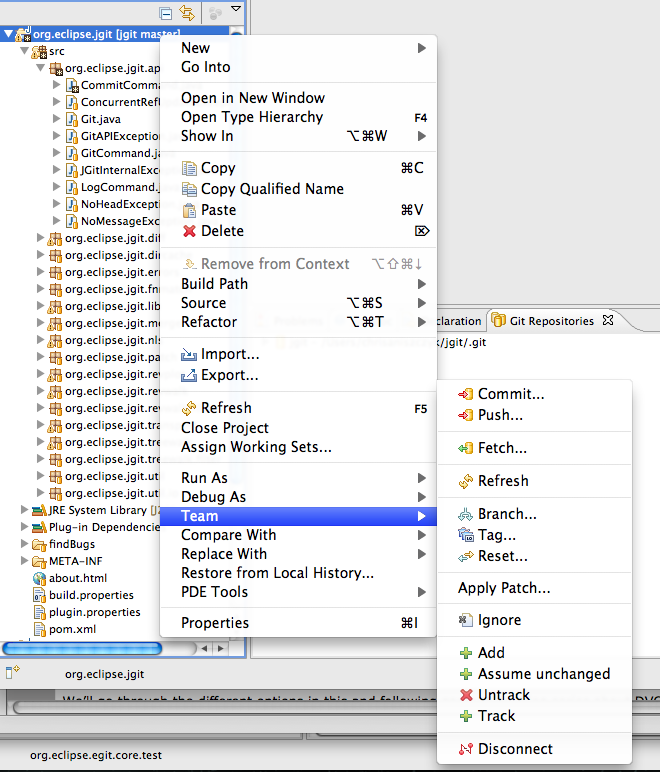Click the Assume unchanged plus icon

(x=466, y=674)
